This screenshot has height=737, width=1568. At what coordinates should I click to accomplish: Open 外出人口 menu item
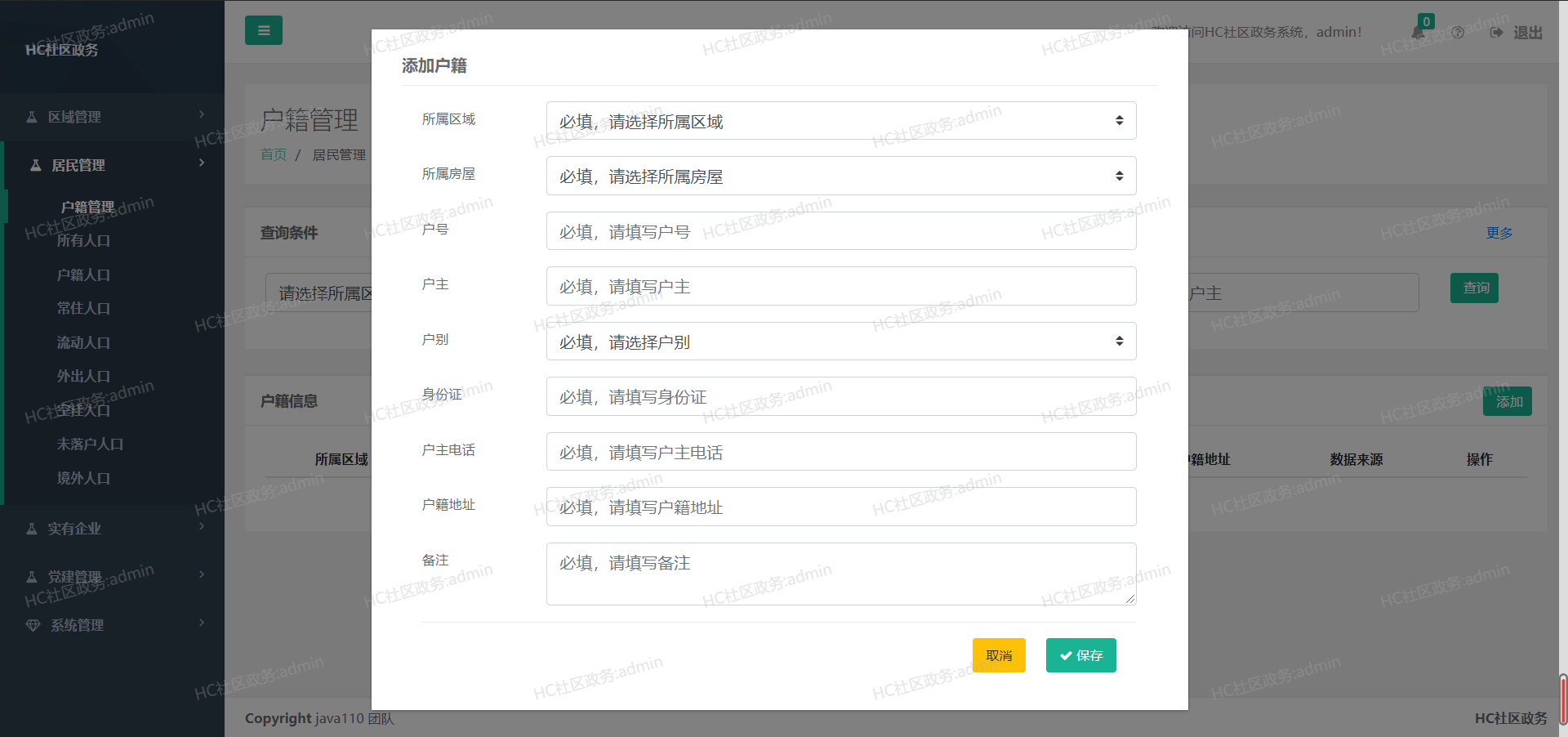pyautogui.click(x=83, y=376)
